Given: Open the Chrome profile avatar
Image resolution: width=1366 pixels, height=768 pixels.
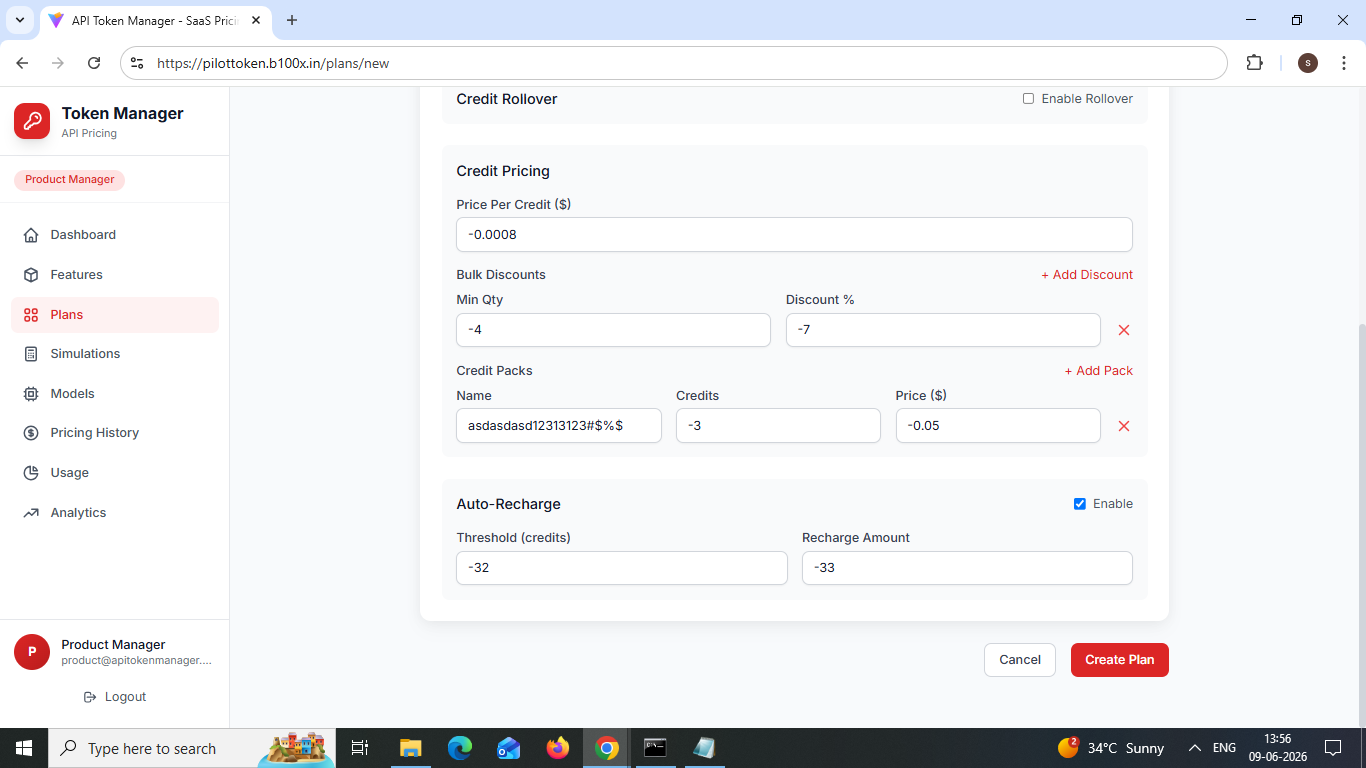Looking at the screenshot, I should click(x=1308, y=63).
